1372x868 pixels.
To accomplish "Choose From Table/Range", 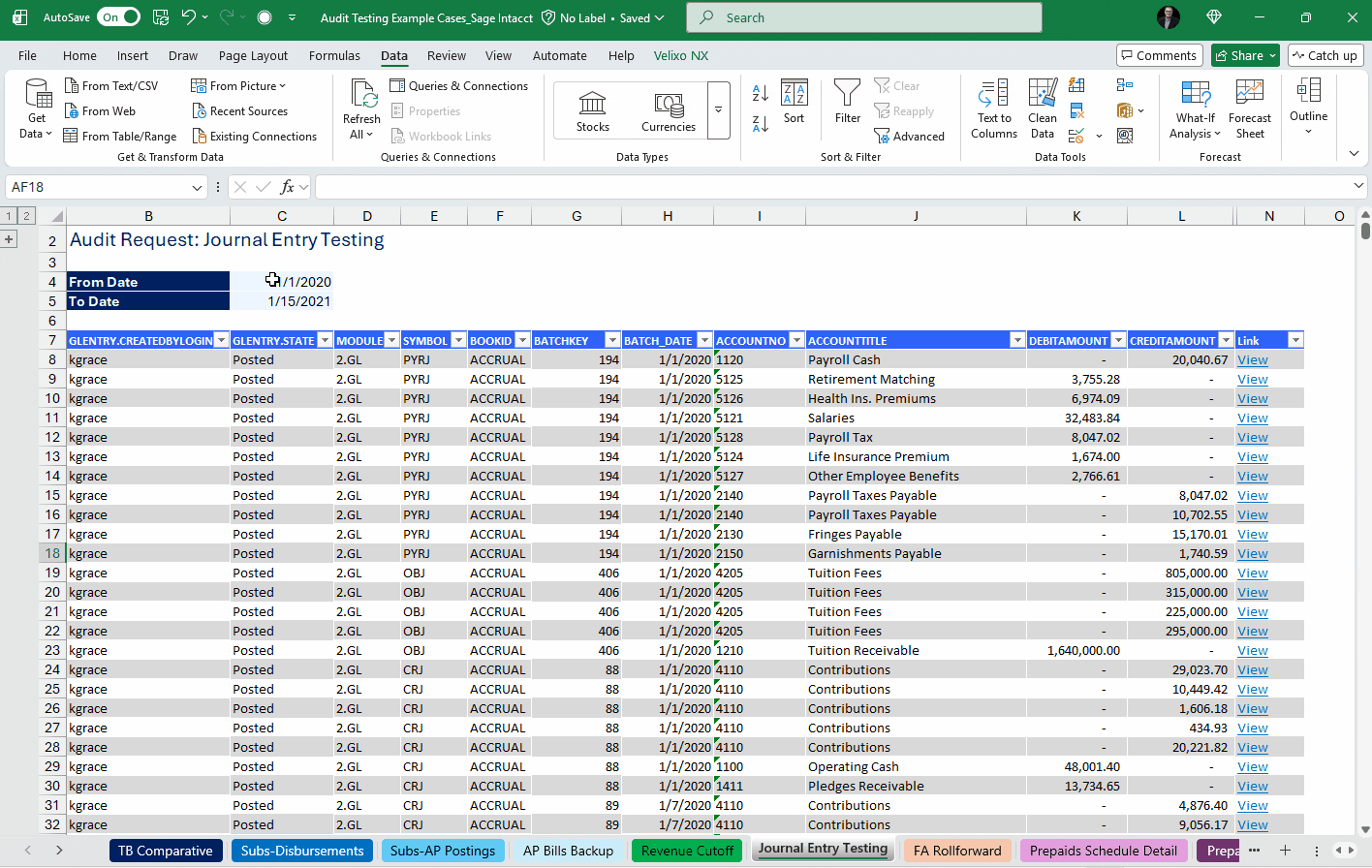I will tap(120, 136).
